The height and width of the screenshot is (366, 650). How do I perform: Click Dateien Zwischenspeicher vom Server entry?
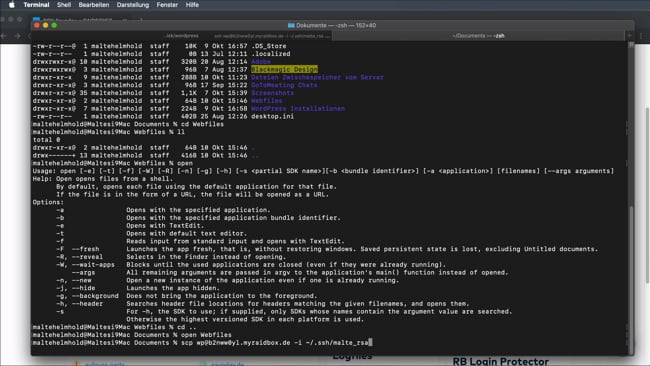318,78
